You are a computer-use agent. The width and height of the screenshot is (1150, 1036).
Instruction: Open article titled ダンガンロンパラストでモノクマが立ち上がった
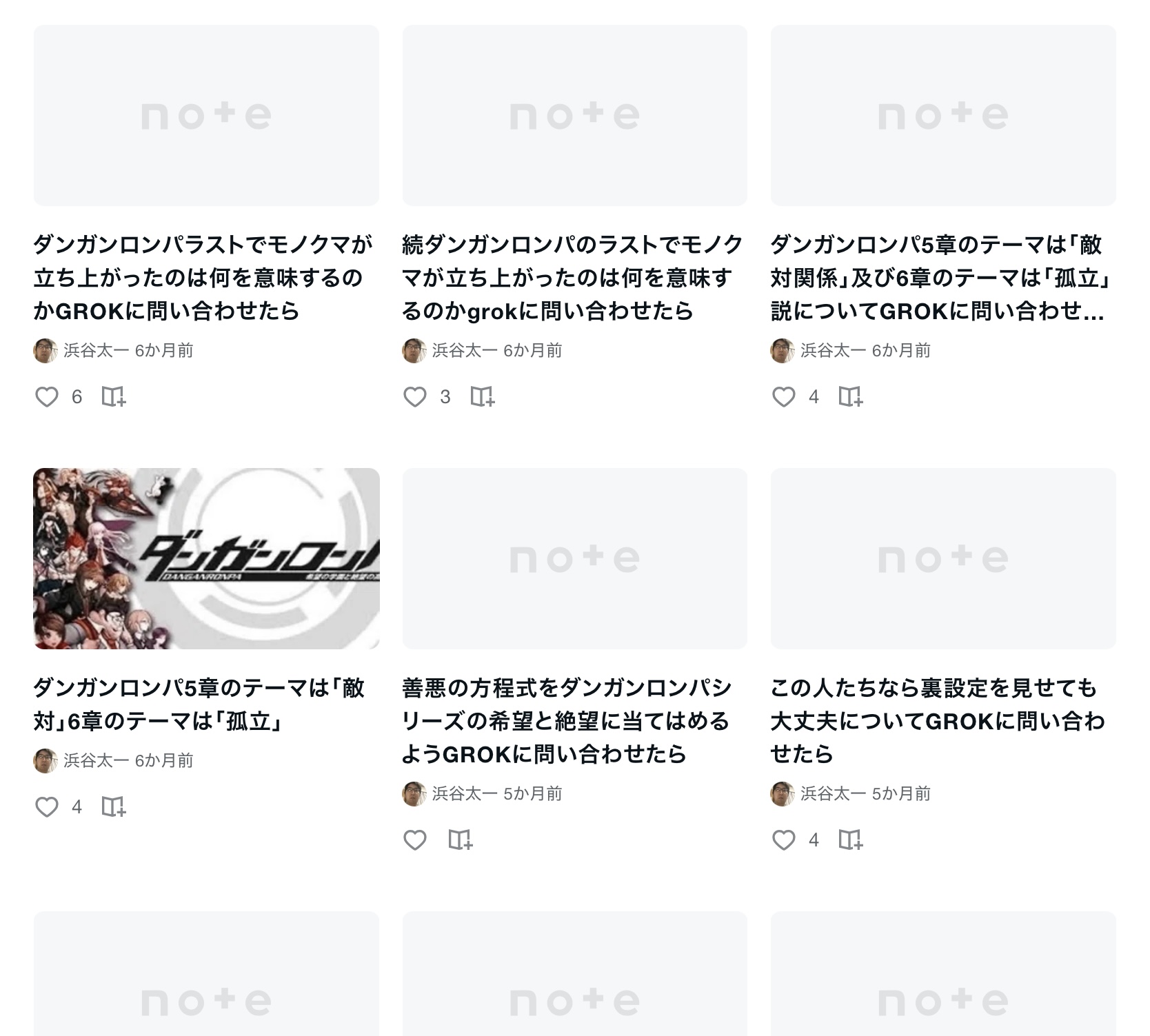coord(203,278)
